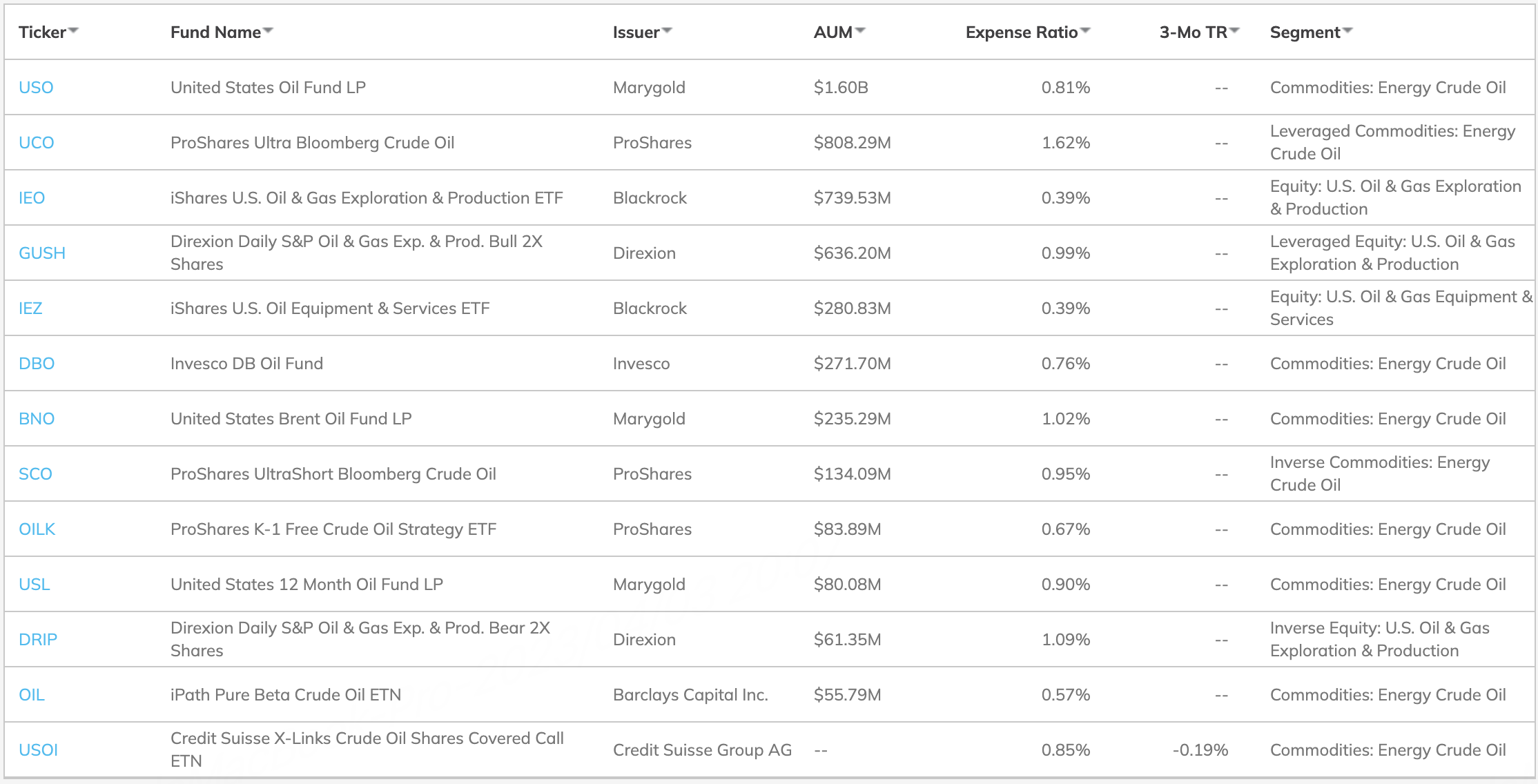The height and width of the screenshot is (784, 1538).
Task: Open the BNO ticker link
Action: click(37, 419)
